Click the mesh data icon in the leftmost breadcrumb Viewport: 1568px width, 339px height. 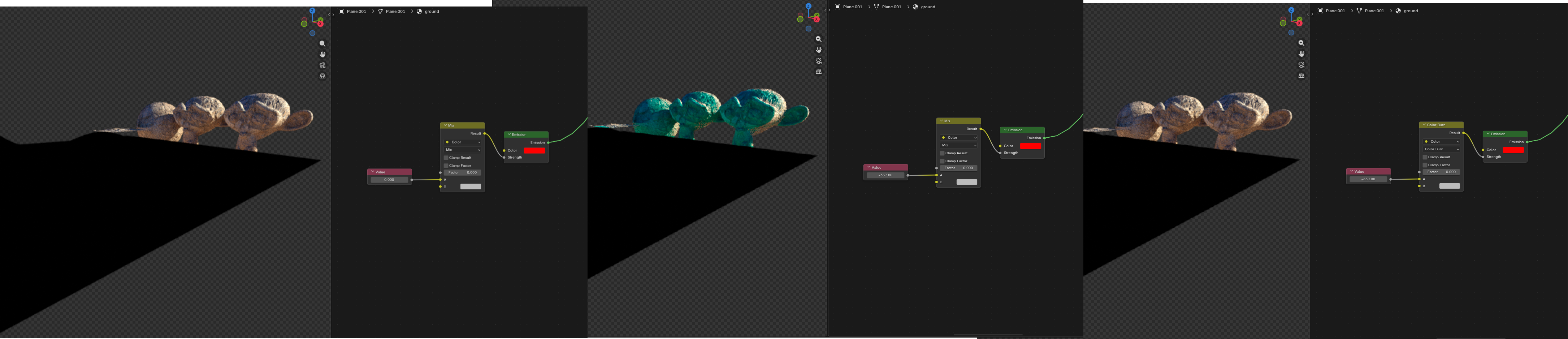pyautogui.click(x=380, y=12)
